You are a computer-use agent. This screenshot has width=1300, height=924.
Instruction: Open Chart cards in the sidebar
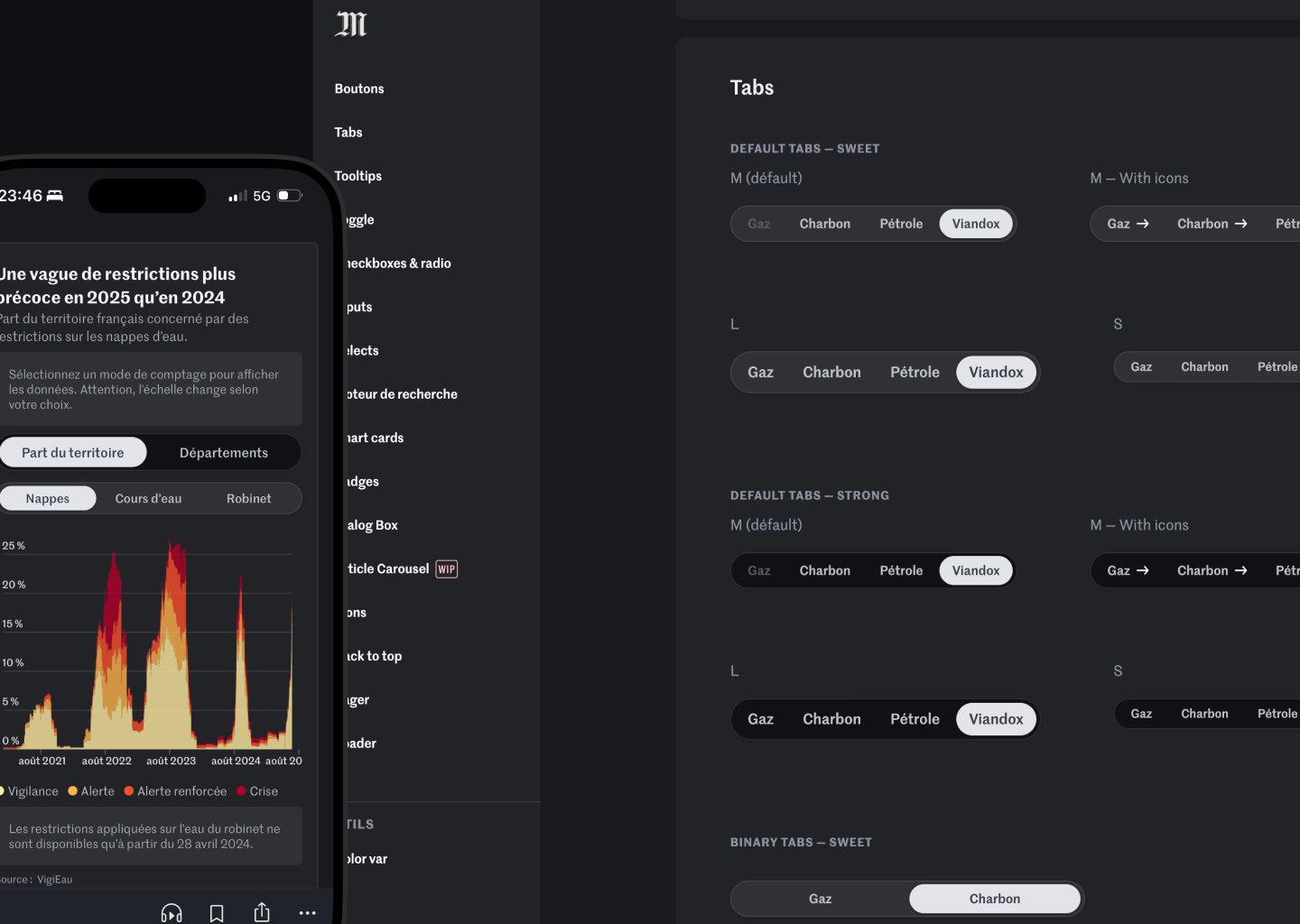click(x=376, y=438)
